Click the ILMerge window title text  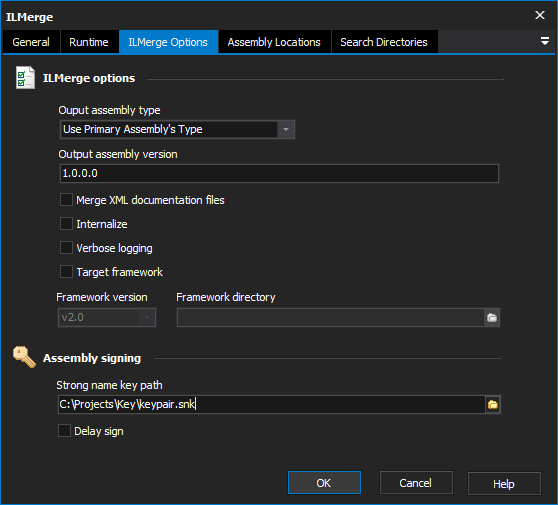click(x=30, y=17)
